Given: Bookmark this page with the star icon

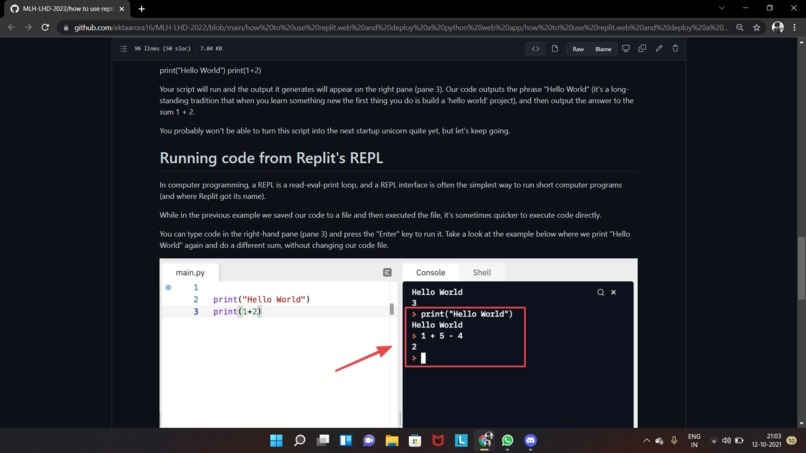Looking at the screenshot, I should click(x=757, y=27).
